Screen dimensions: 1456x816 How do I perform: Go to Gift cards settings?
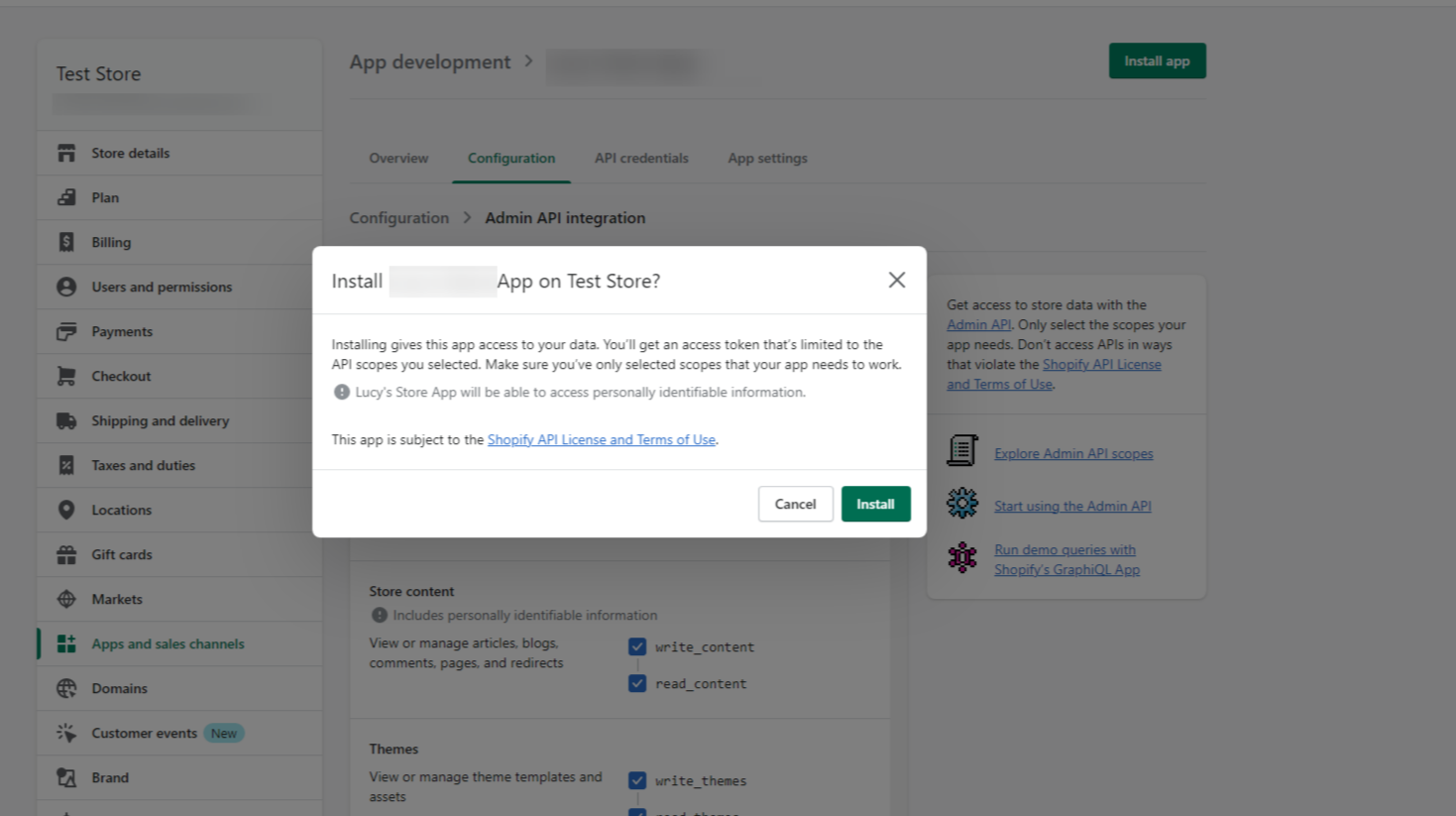179,554
